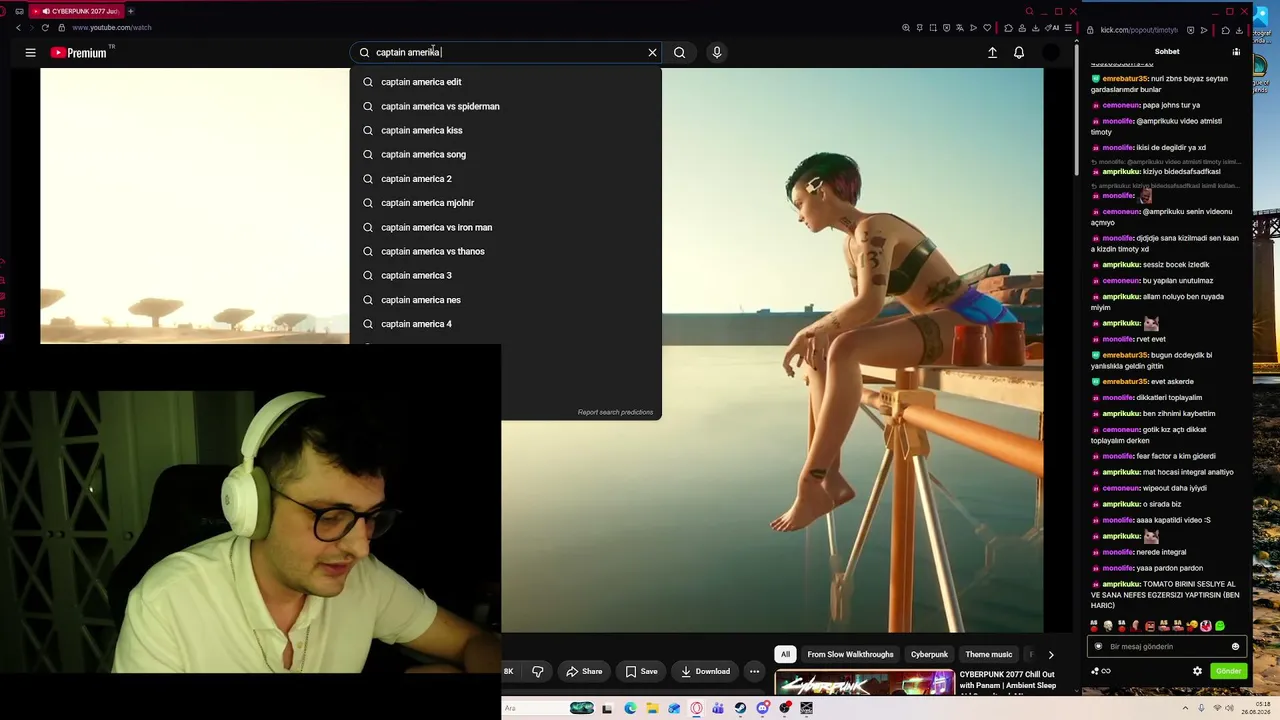Click the "Bir mesaj gönderin" chat input
Viewport: 1280px width, 720px height.
pyautogui.click(x=1165, y=646)
